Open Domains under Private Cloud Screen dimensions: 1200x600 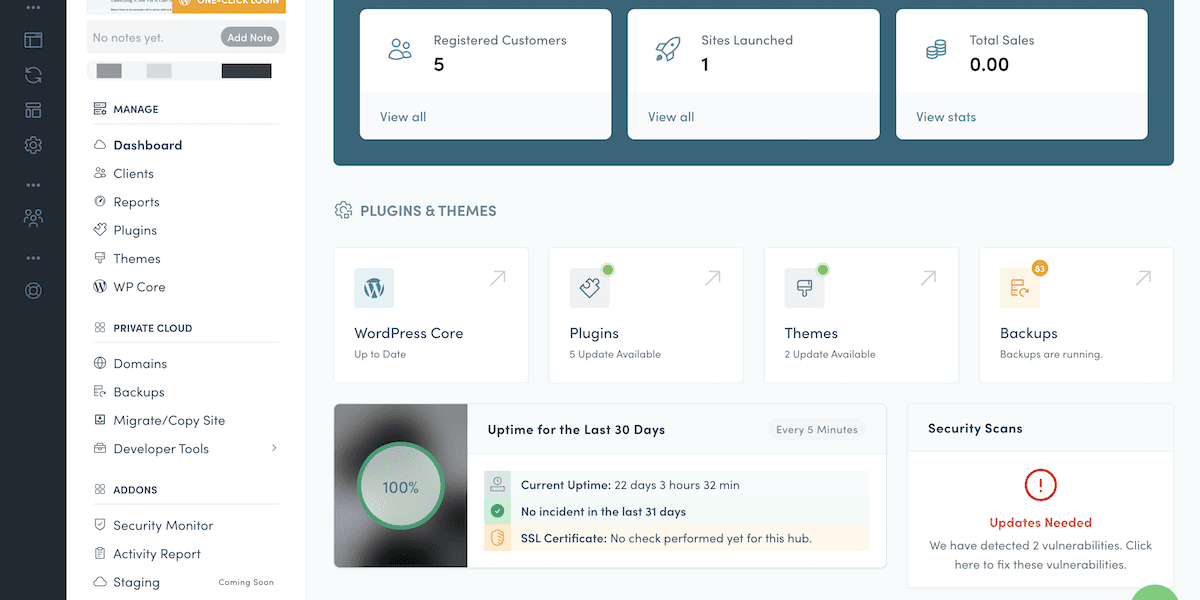click(140, 364)
